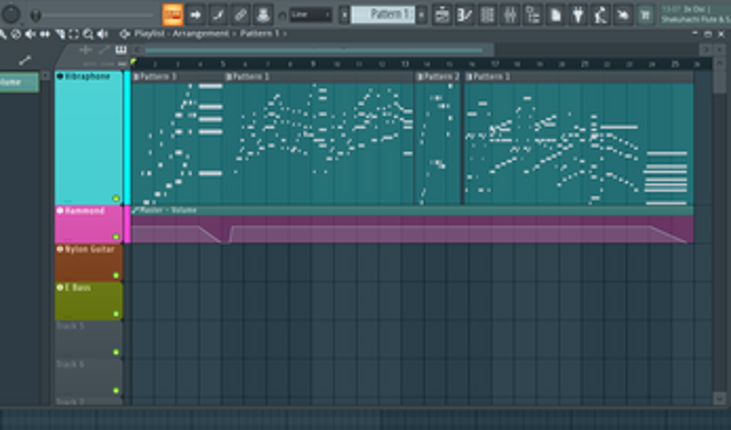
Task: Click the diagonal tool icon in left panel
Action: coord(24,60)
